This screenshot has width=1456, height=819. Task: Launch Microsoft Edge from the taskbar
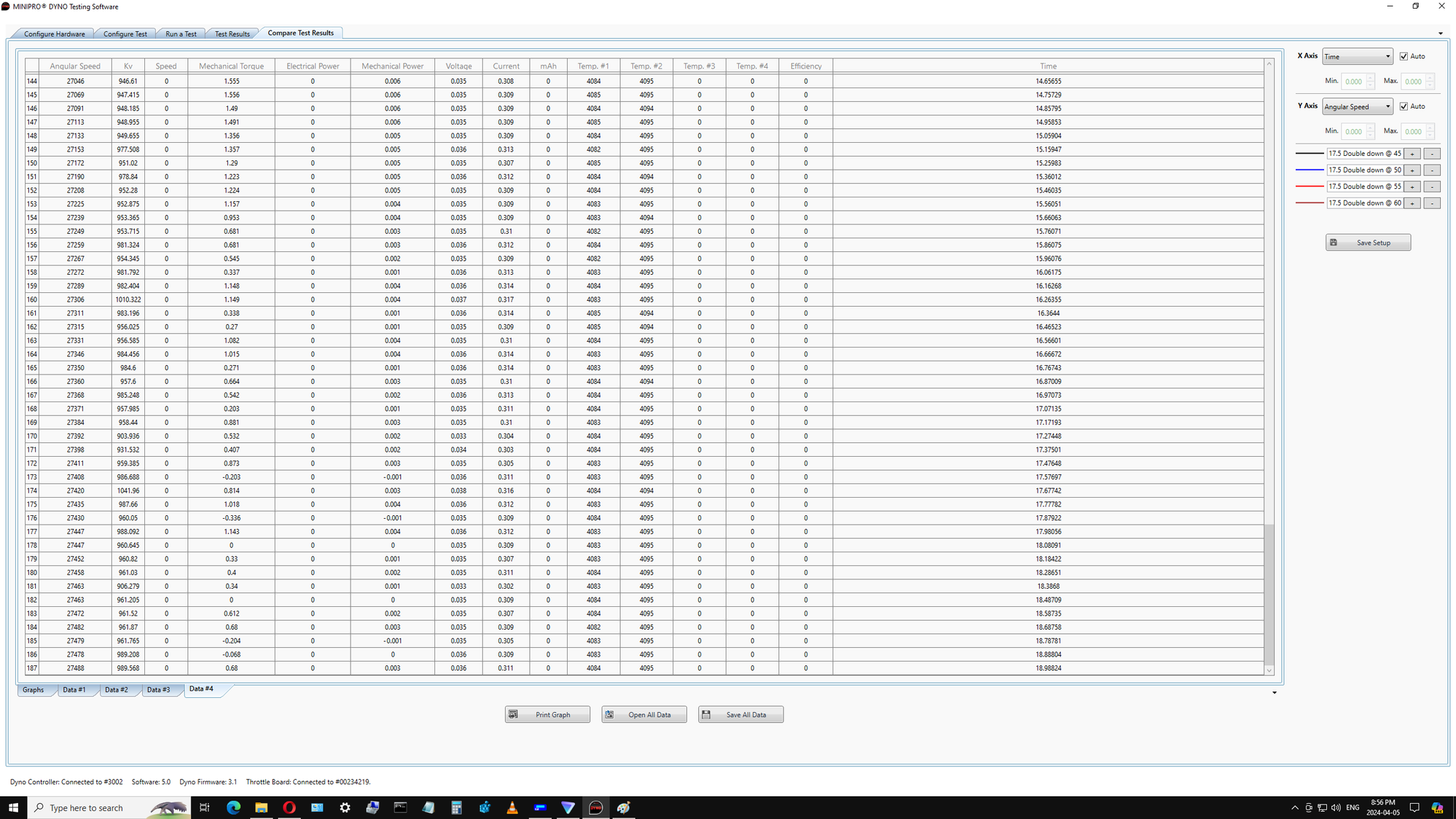point(233,807)
